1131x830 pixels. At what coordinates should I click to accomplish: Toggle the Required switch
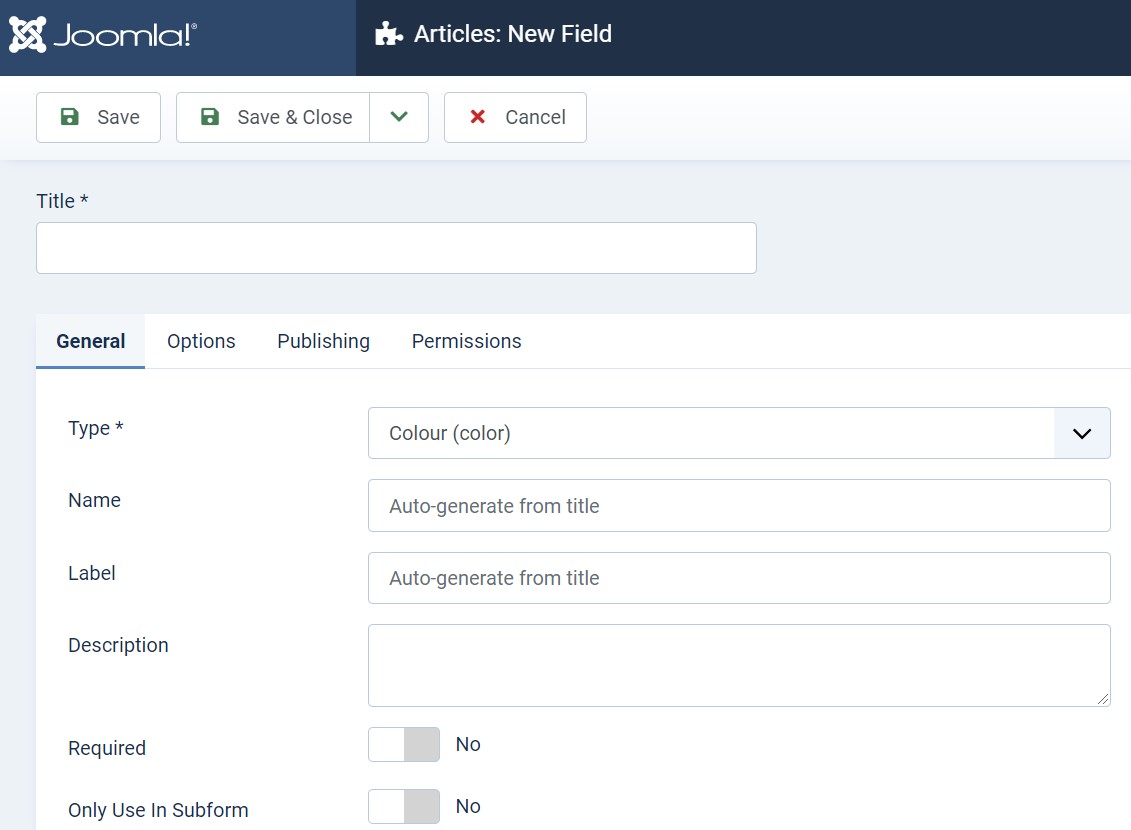[404, 744]
